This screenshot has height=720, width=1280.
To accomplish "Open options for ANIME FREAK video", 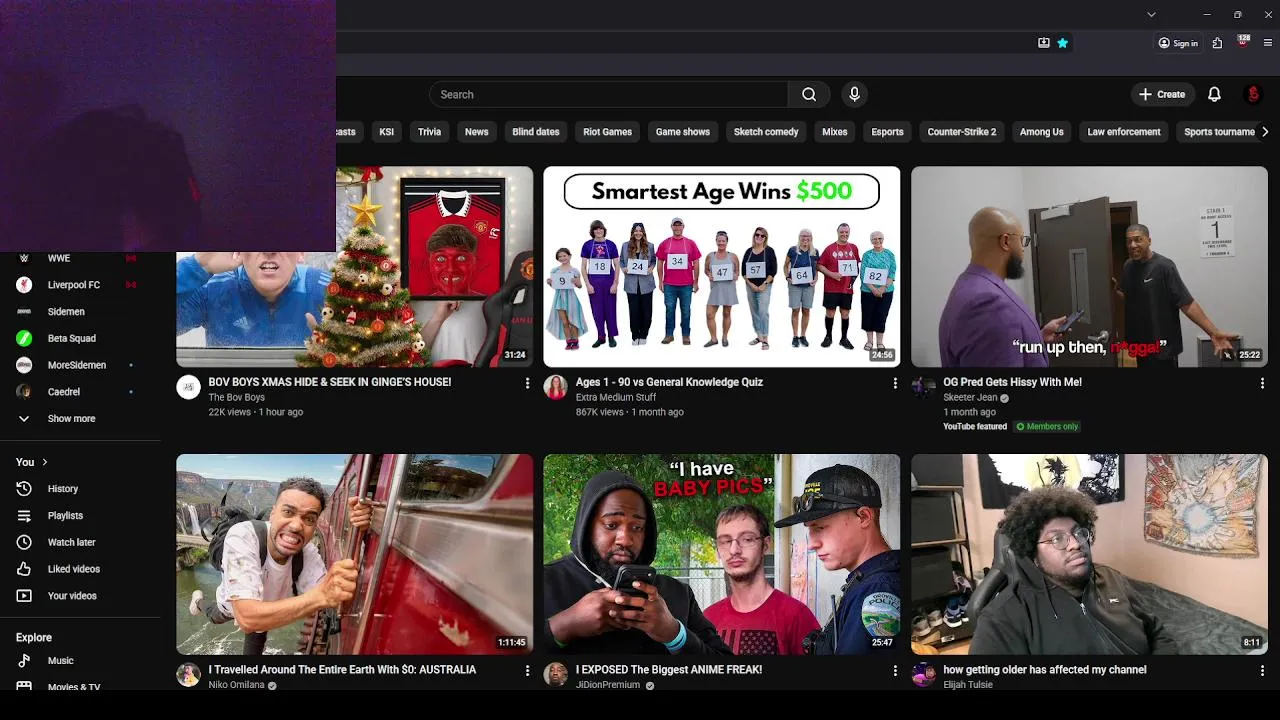I will click(895, 671).
